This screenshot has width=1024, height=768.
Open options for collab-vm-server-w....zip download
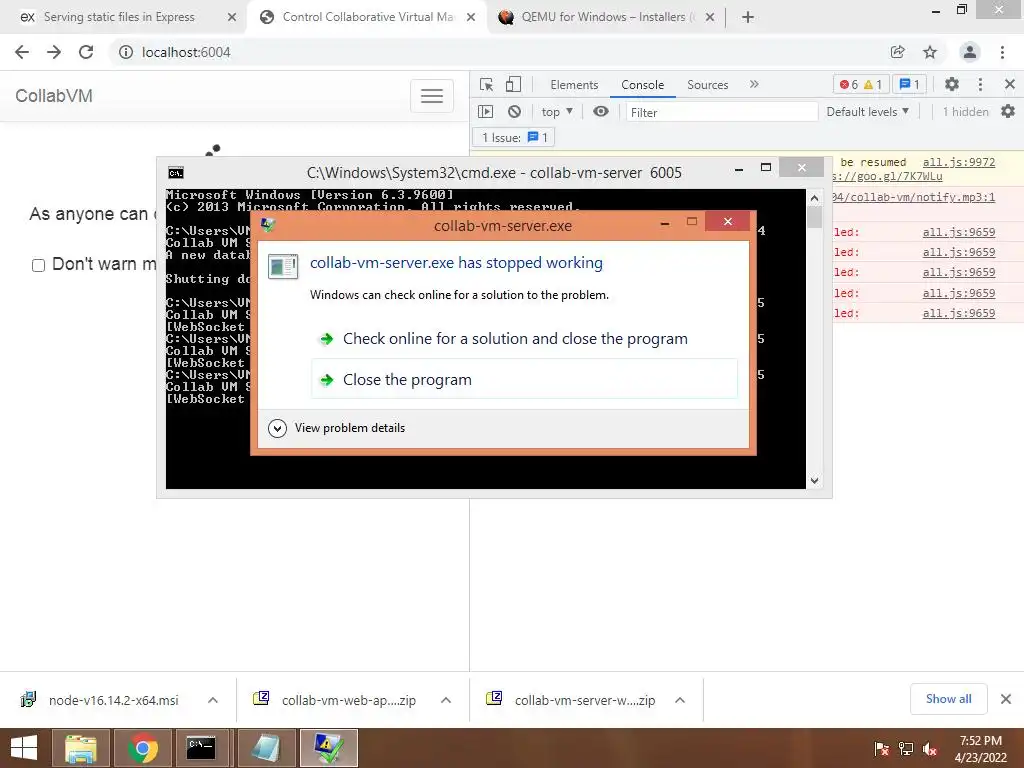680,700
